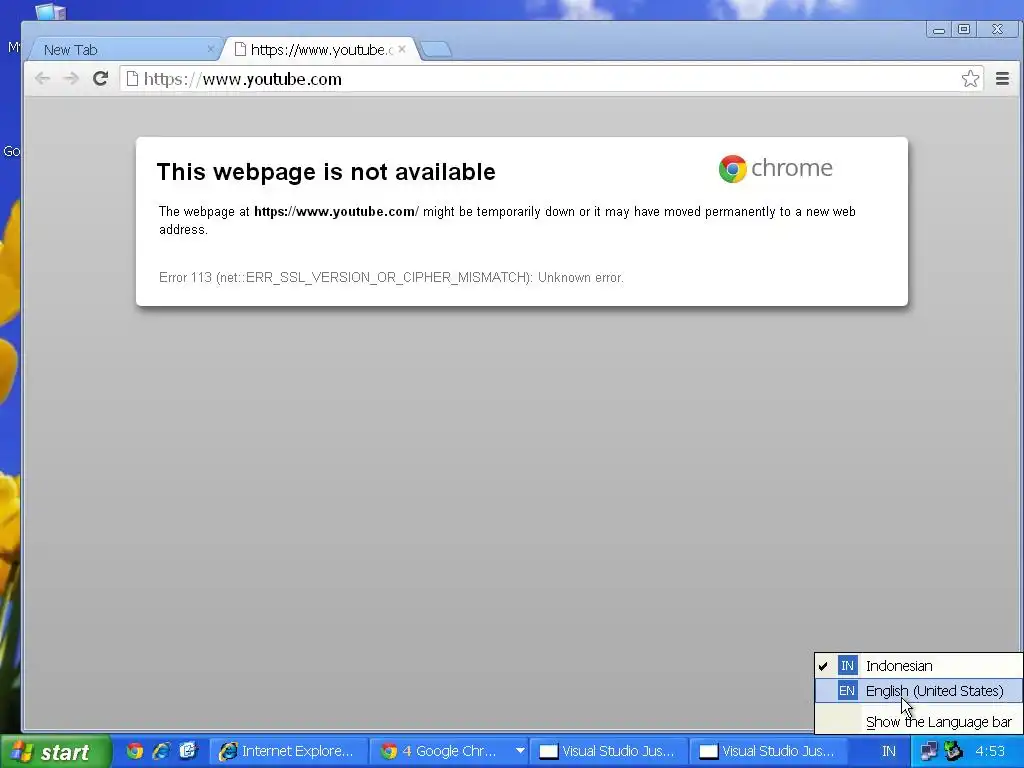Click the tray icon beside the clock
The height and width of the screenshot is (768, 1024).
pos(954,751)
